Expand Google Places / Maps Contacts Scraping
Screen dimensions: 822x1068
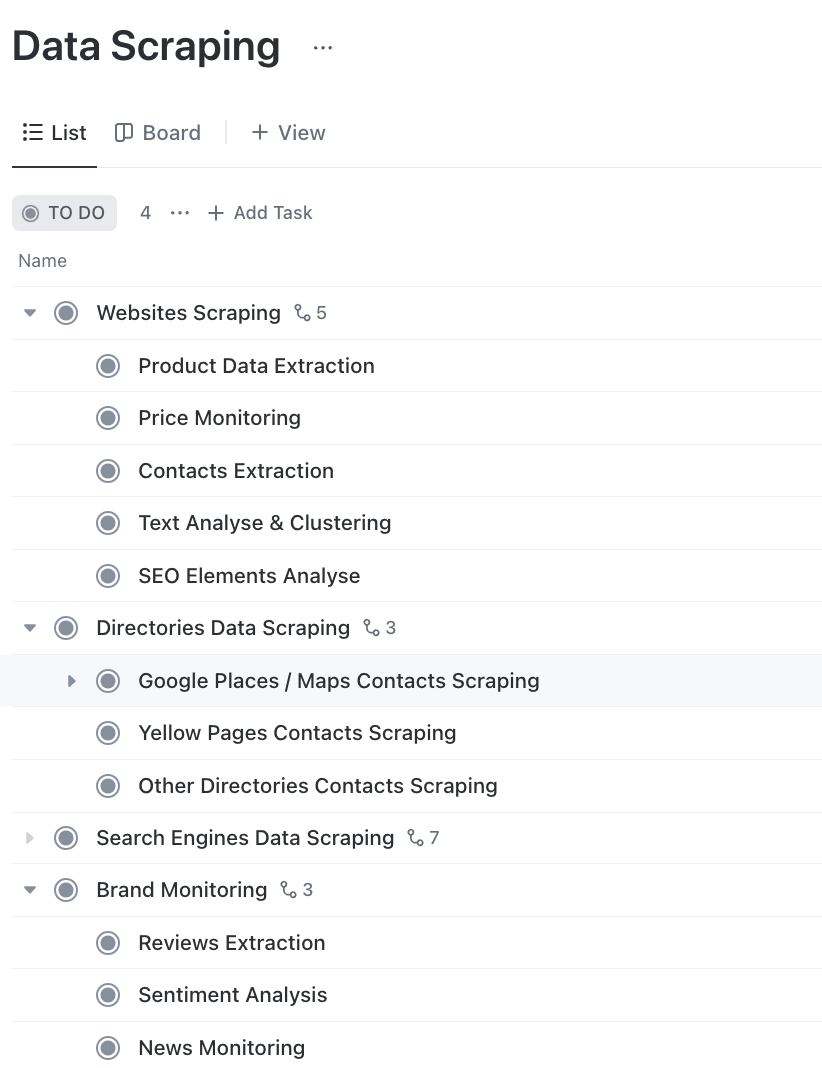71,681
